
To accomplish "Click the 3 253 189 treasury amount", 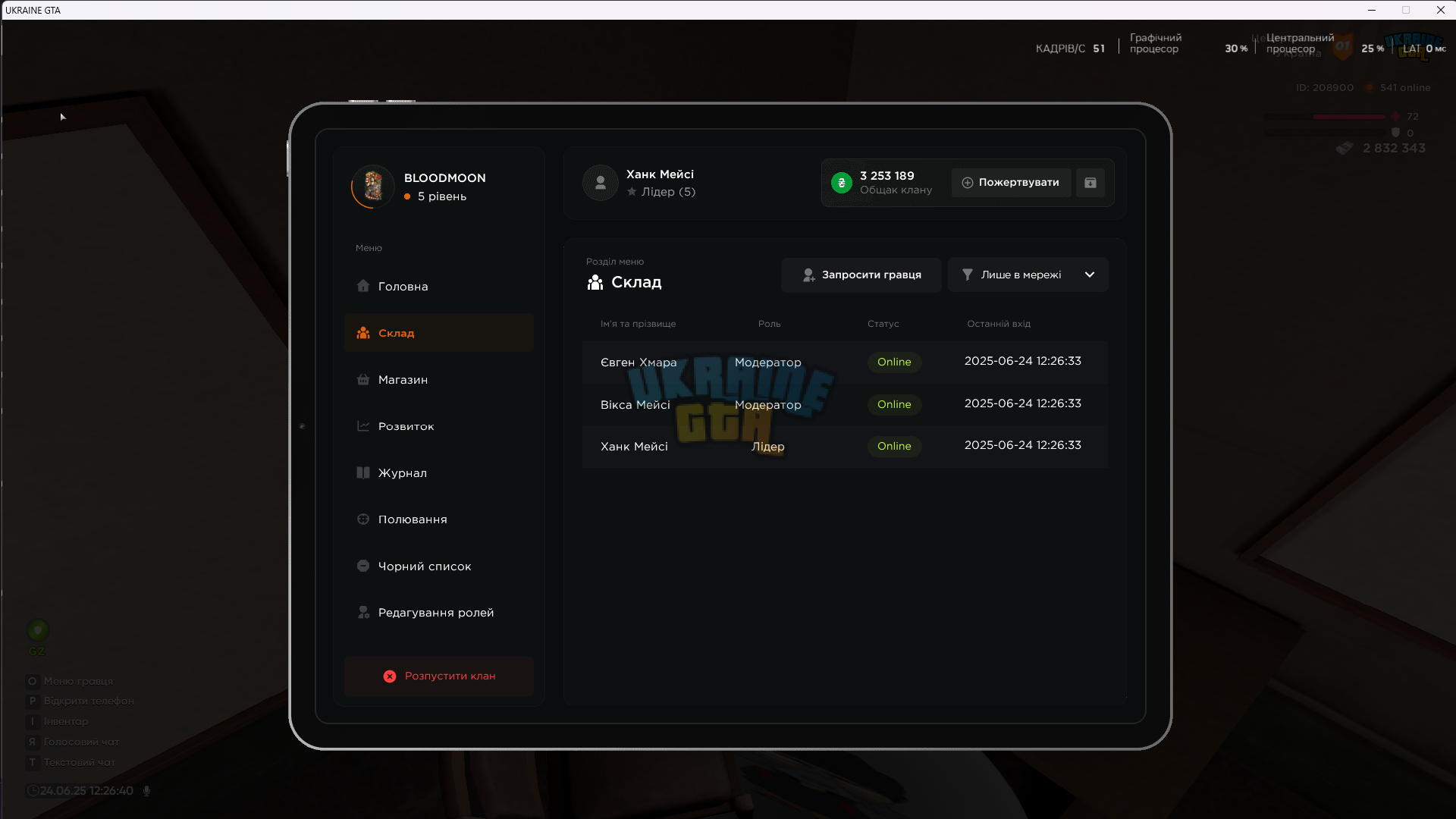I will (886, 175).
